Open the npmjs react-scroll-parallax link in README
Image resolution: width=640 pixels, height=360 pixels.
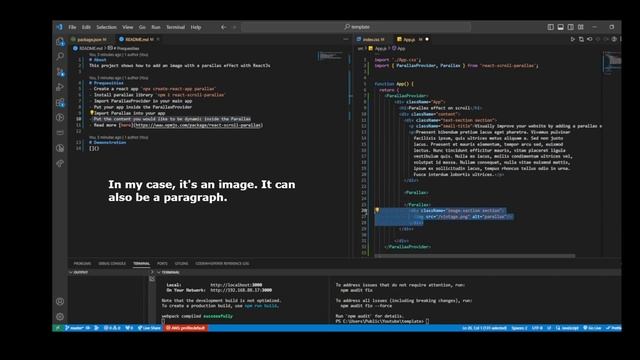pos(198,125)
